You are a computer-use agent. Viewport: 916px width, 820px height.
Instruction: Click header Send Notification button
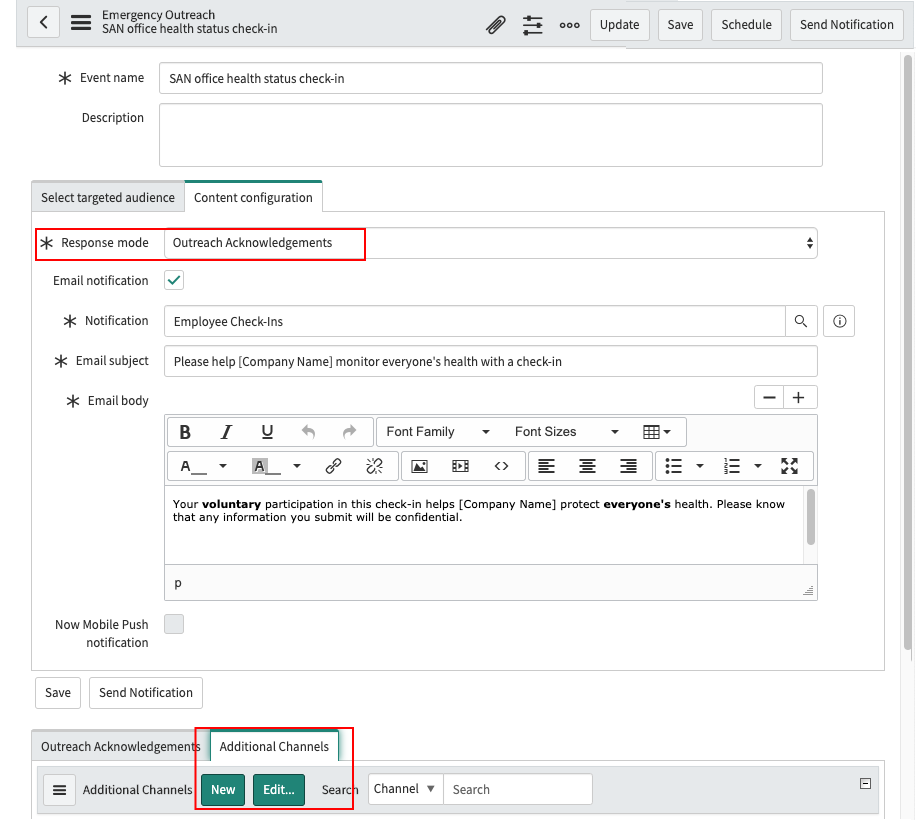pyautogui.click(x=846, y=25)
